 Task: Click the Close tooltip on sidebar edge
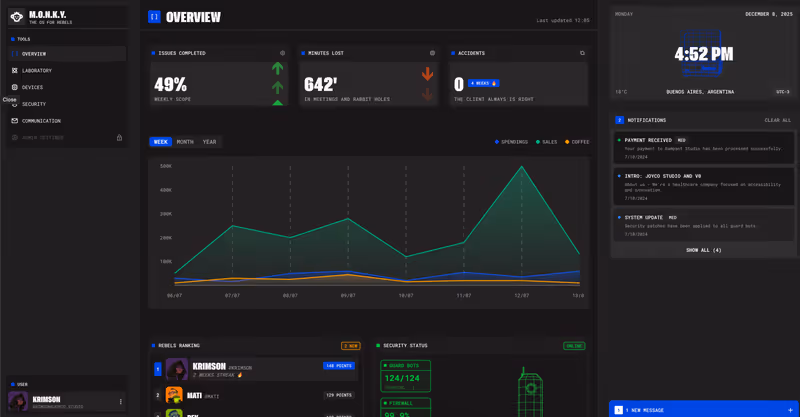tap(9, 100)
